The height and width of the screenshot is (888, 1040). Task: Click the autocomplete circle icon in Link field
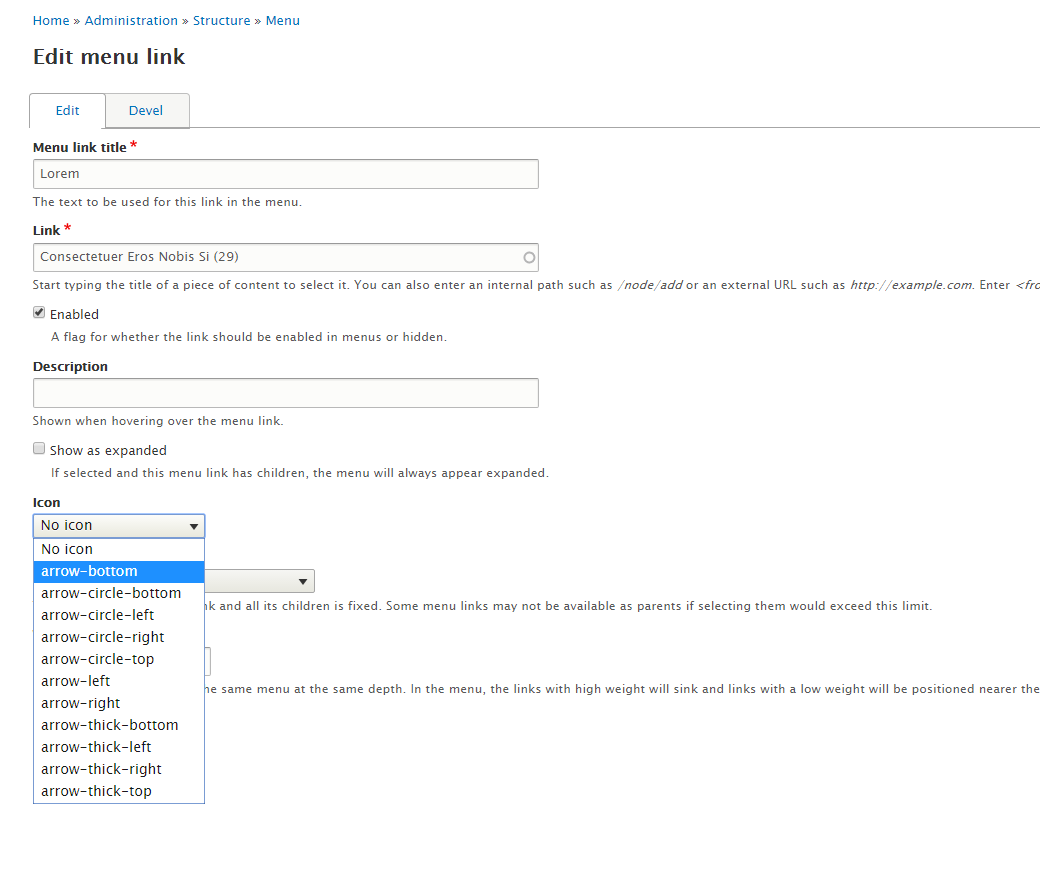point(530,258)
